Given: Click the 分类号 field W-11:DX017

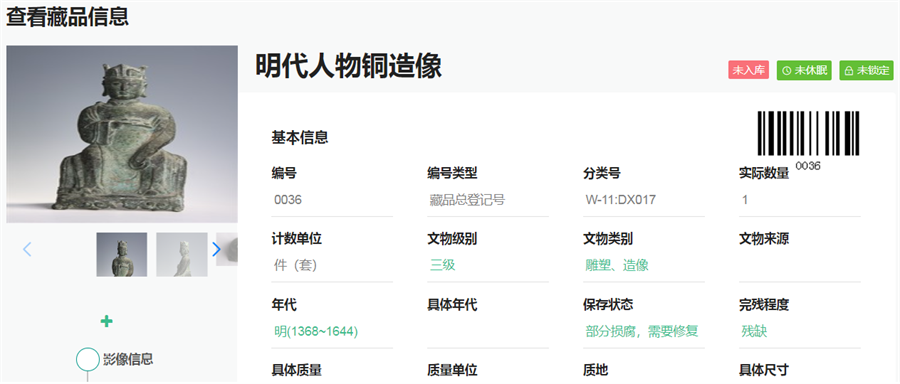Looking at the screenshot, I should coord(644,200).
